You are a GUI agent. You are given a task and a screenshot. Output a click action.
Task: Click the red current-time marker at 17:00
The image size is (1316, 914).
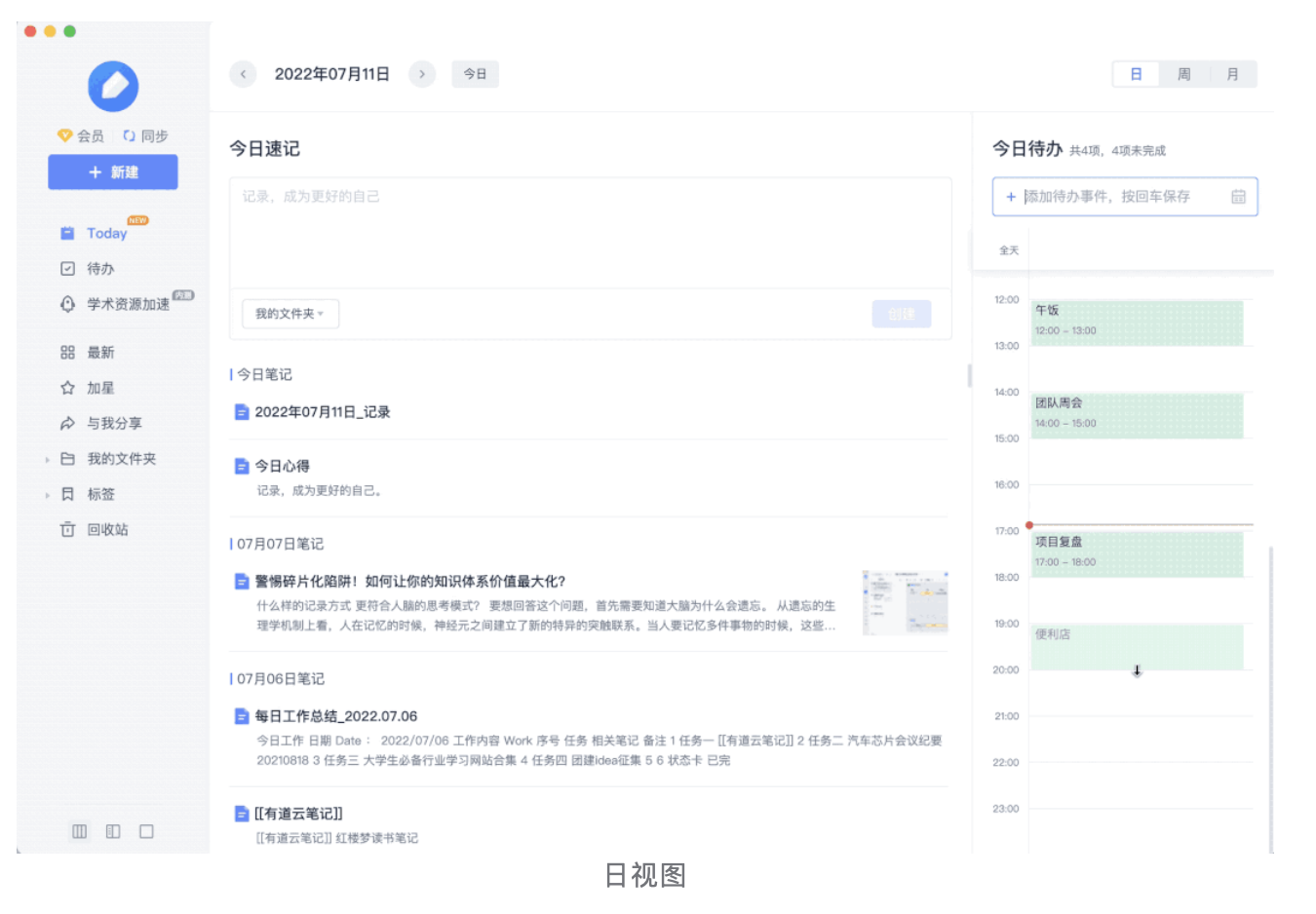pos(1029,525)
